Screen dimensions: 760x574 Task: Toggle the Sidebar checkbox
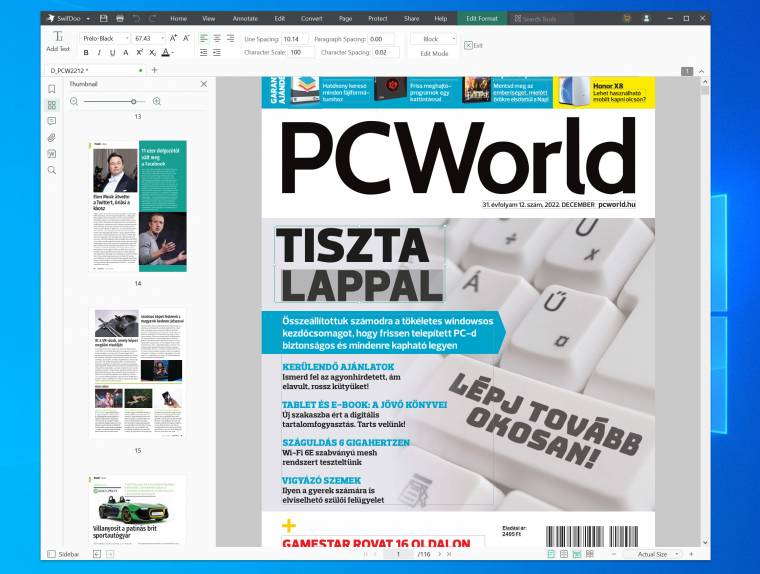(x=52, y=554)
